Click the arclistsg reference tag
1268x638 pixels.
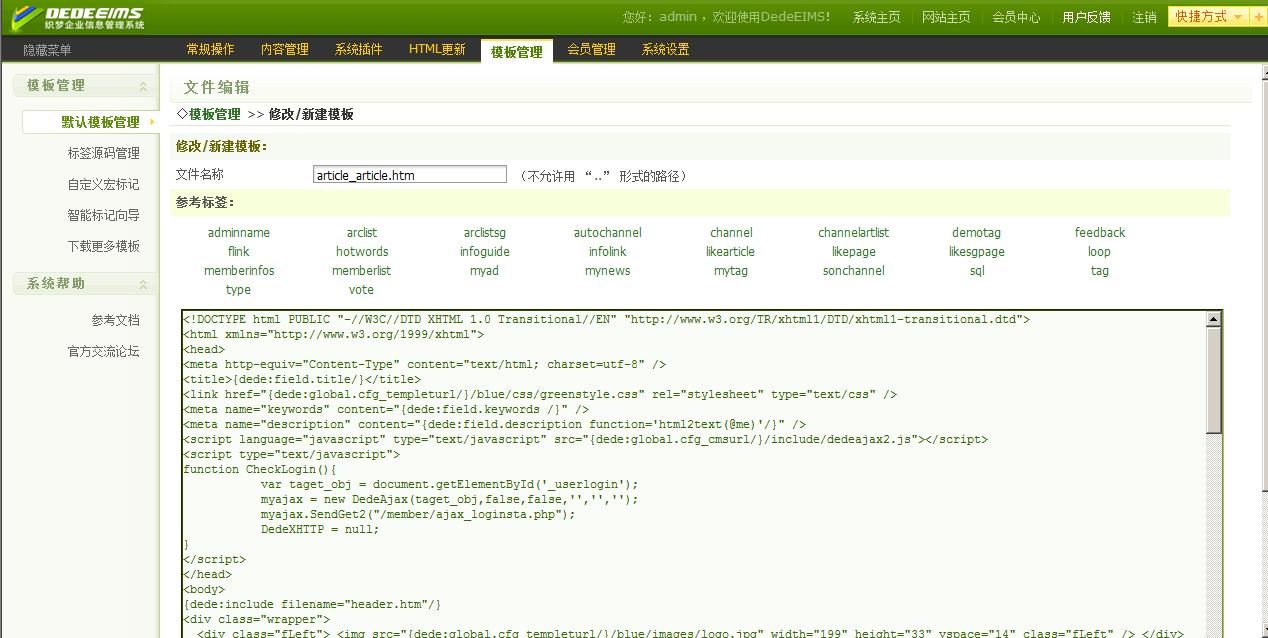(485, 233)
